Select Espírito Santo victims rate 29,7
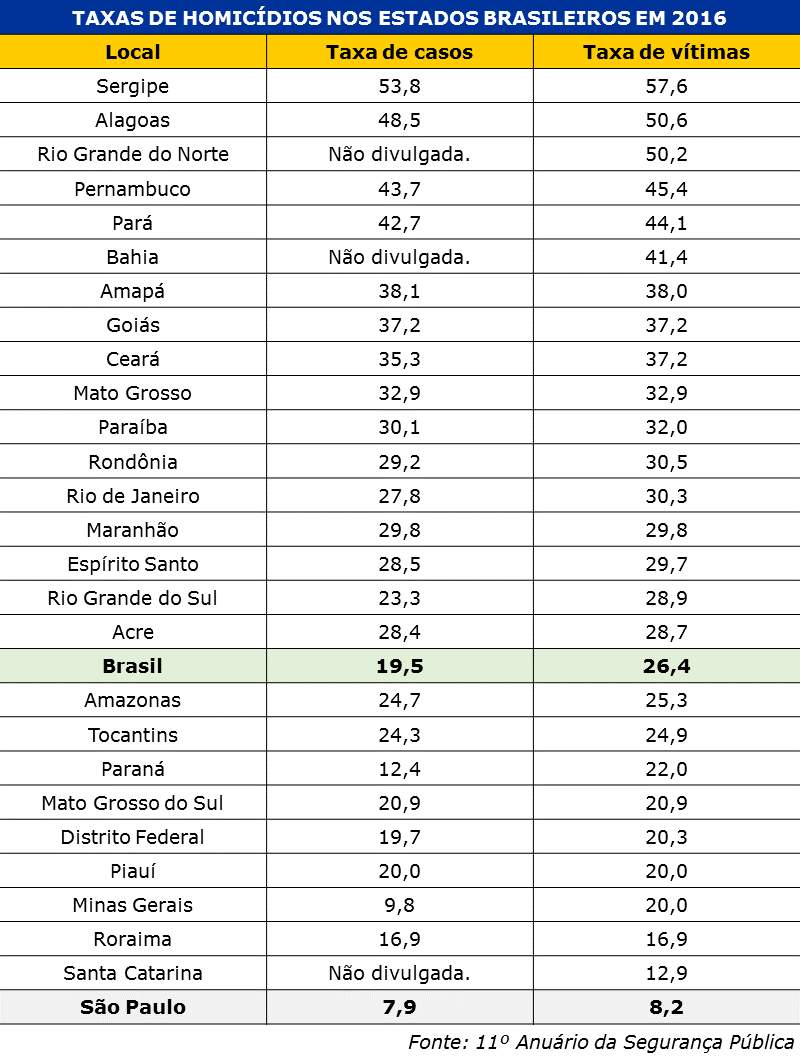The width and height of the screenshot is (800, 1058). point(666,564)
